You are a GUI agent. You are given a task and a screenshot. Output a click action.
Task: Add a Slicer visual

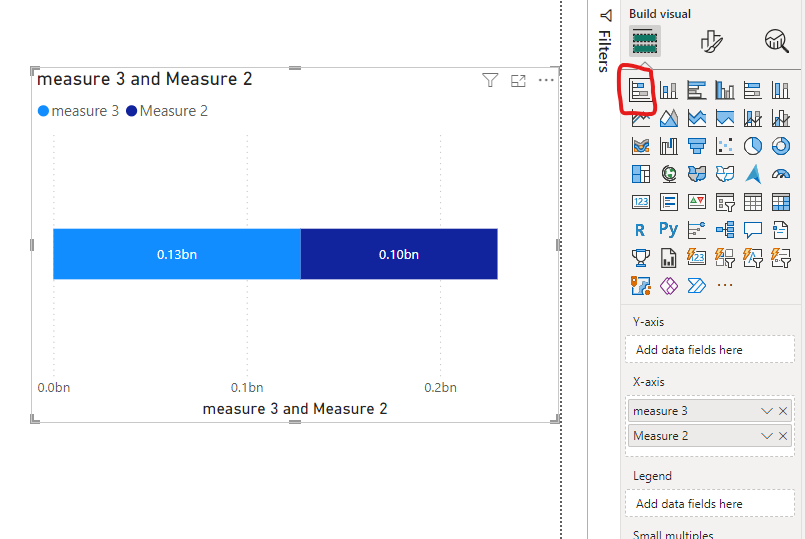click(x=724, y=202)
